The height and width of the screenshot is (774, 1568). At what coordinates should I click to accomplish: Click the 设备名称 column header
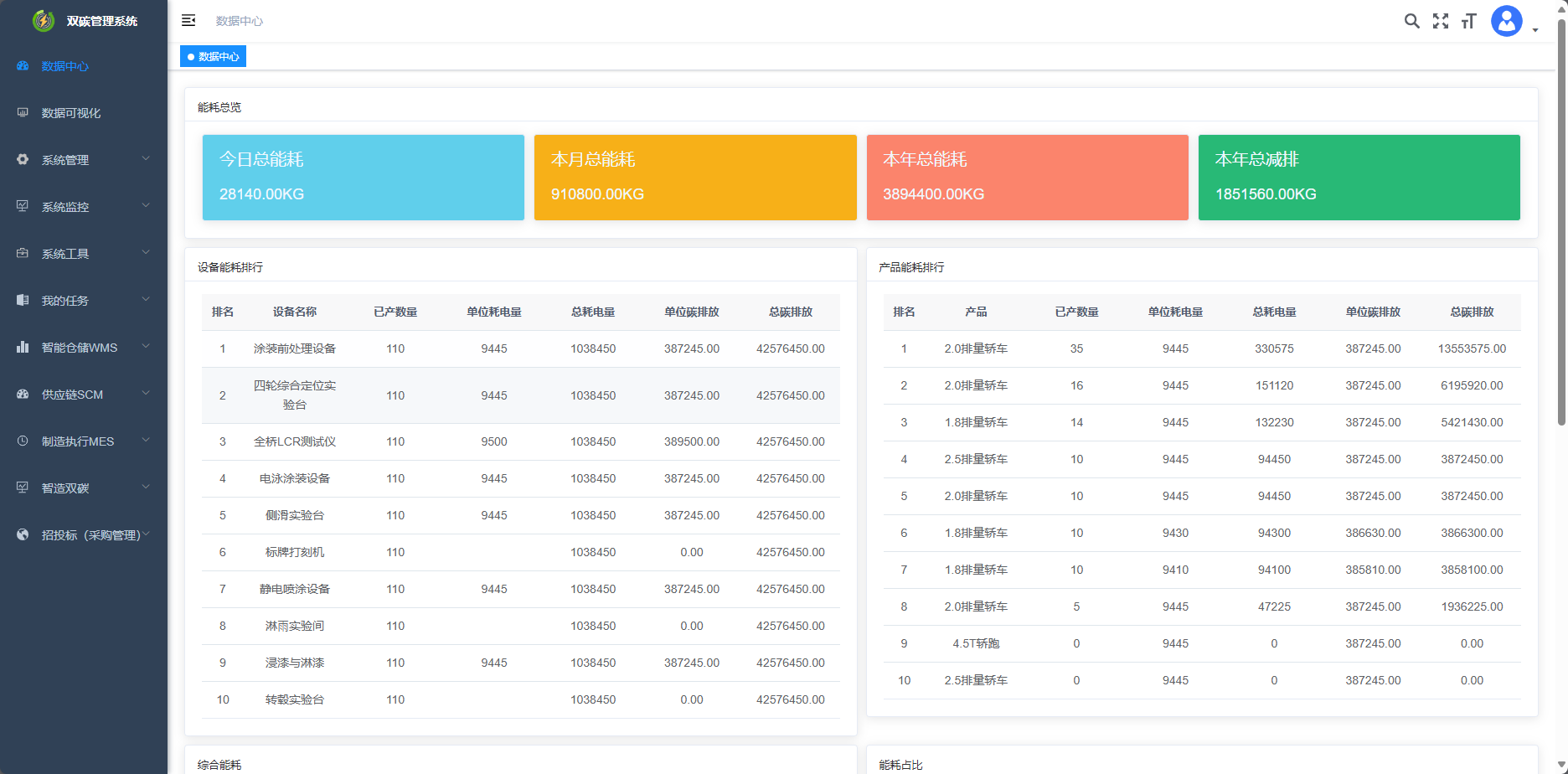click(x=295, y=312)
